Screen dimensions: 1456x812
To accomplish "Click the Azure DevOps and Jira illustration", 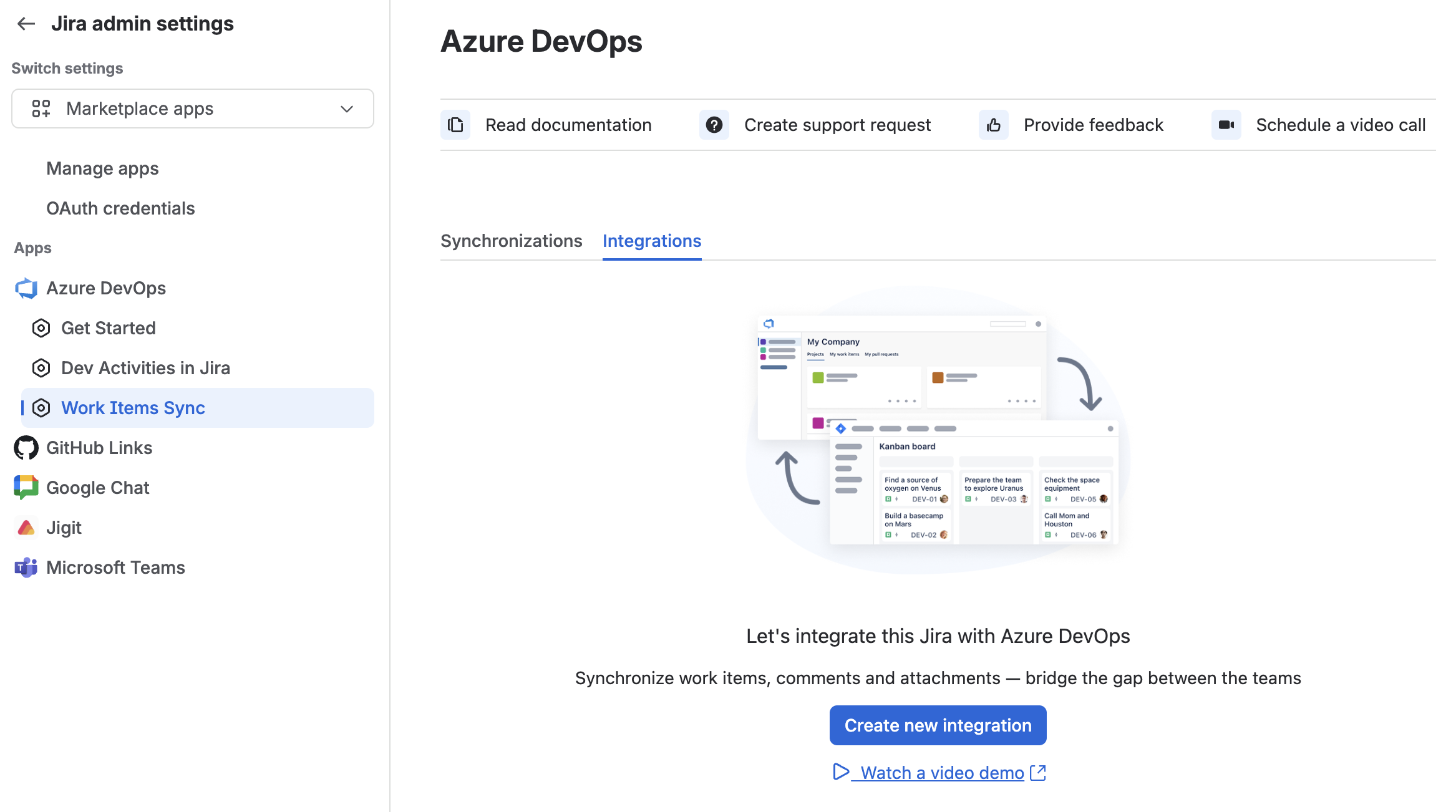I will 938,430.
